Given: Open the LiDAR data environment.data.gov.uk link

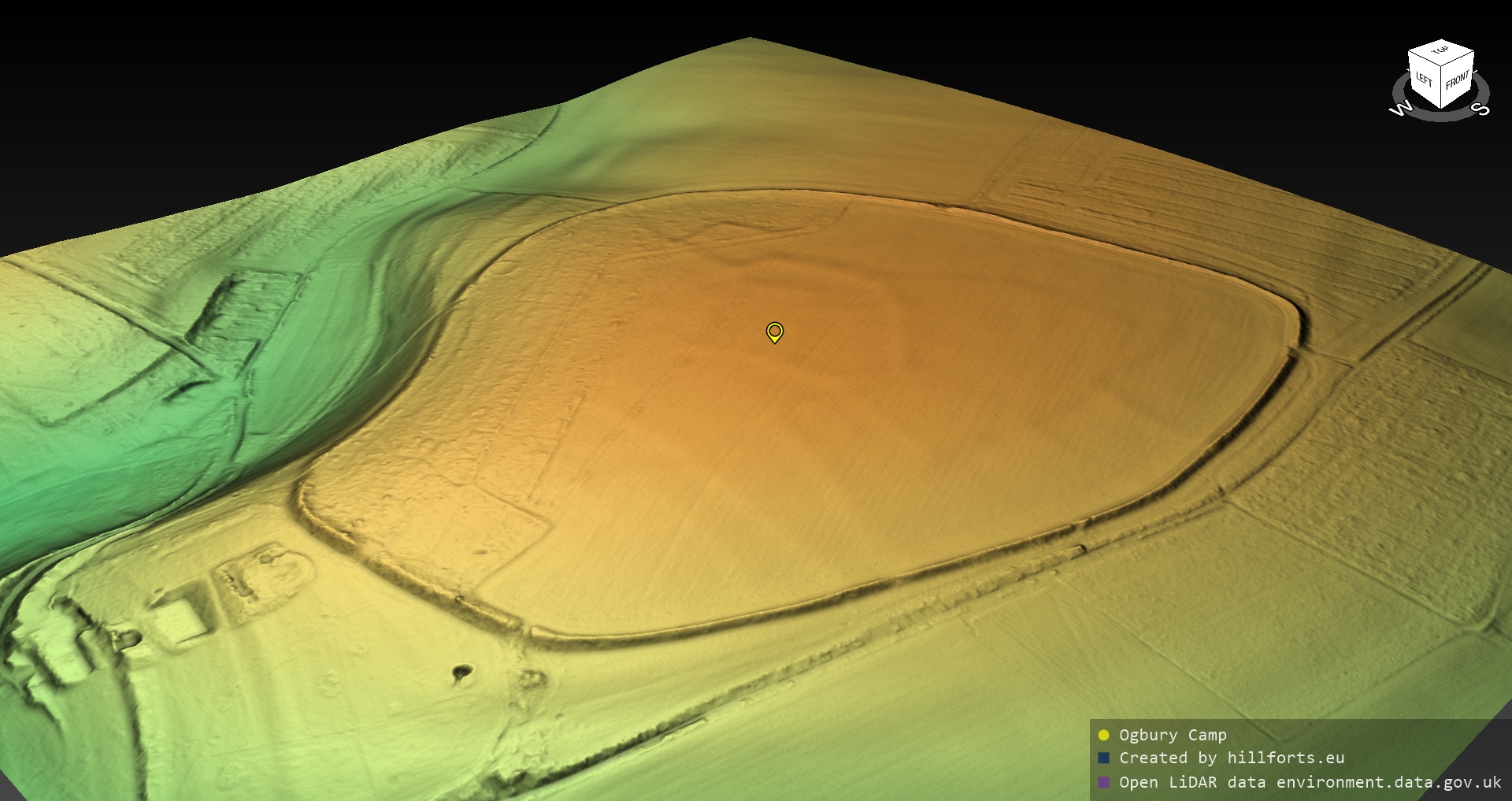Looking at the screenshot, I should 1310,782.
